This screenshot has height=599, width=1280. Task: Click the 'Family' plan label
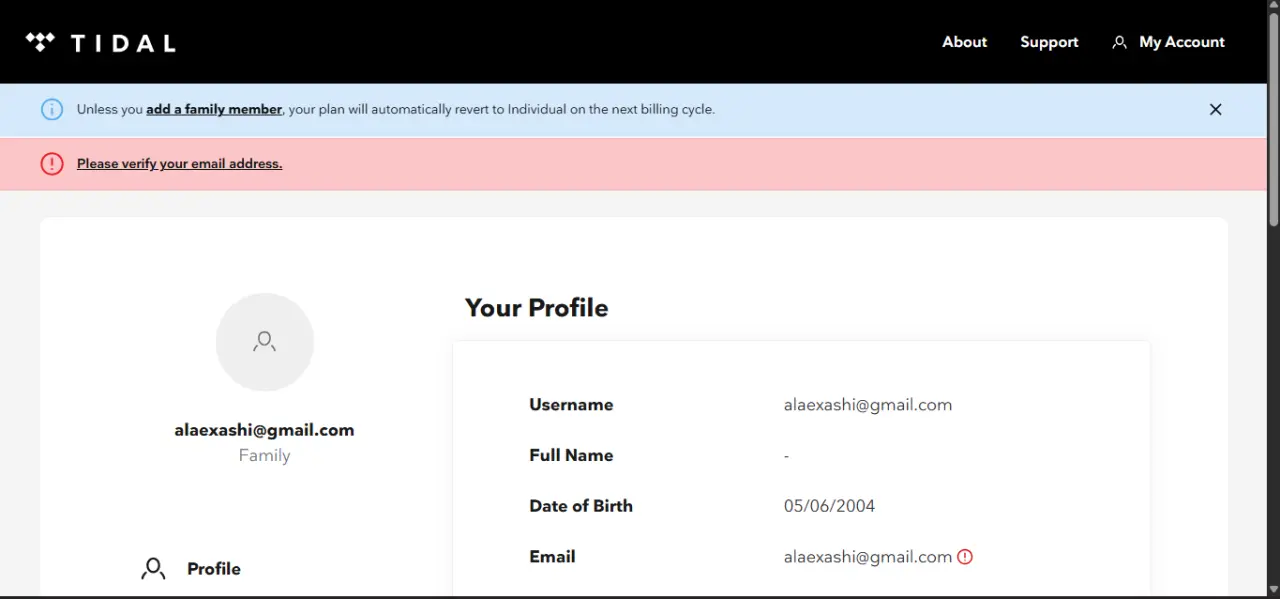[x=264, y=455]
